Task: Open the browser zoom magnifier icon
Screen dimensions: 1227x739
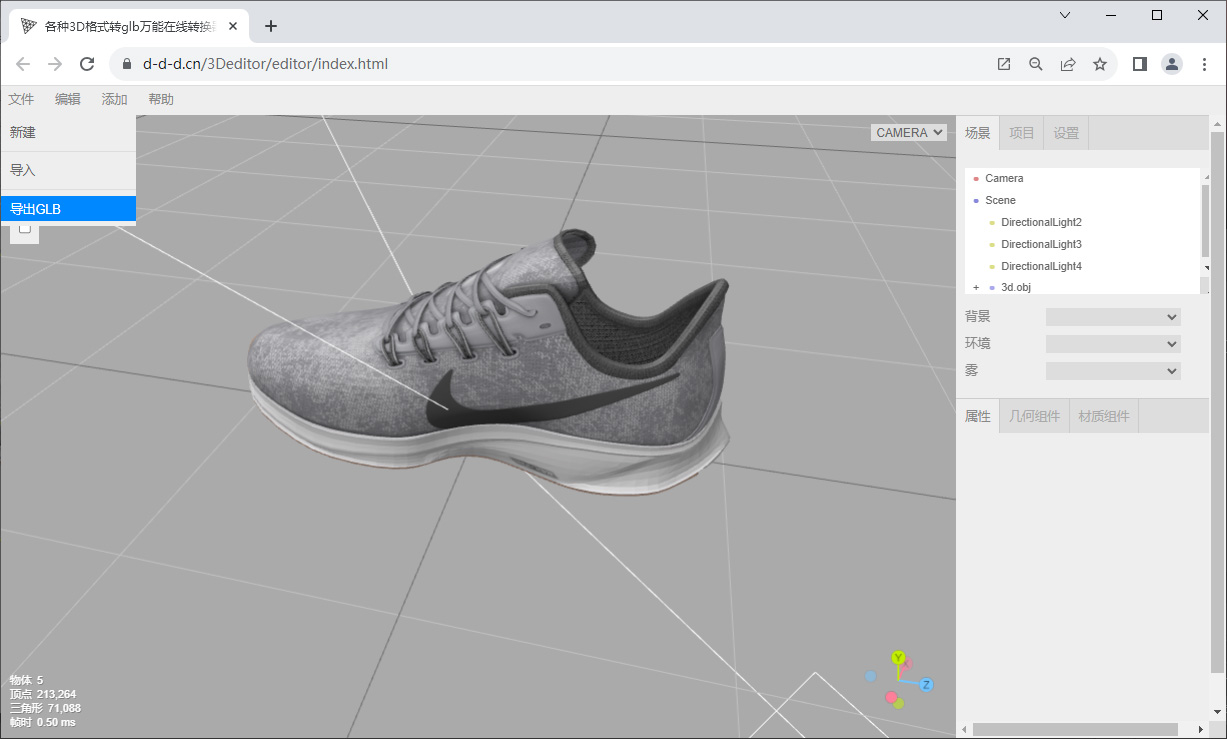Action: [x=1036, y=64]
